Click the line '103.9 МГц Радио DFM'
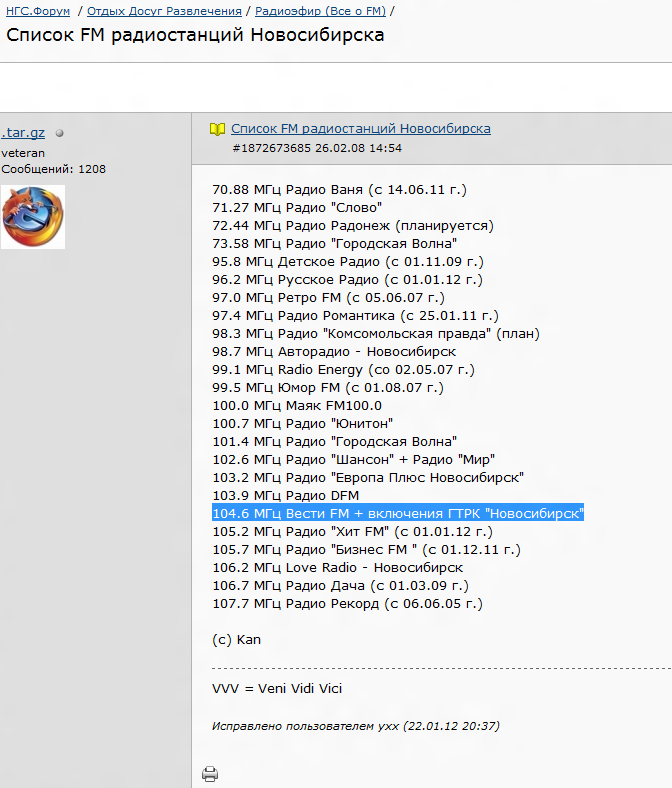The height and width of the screenshot is (788, 672). [285, 496]
